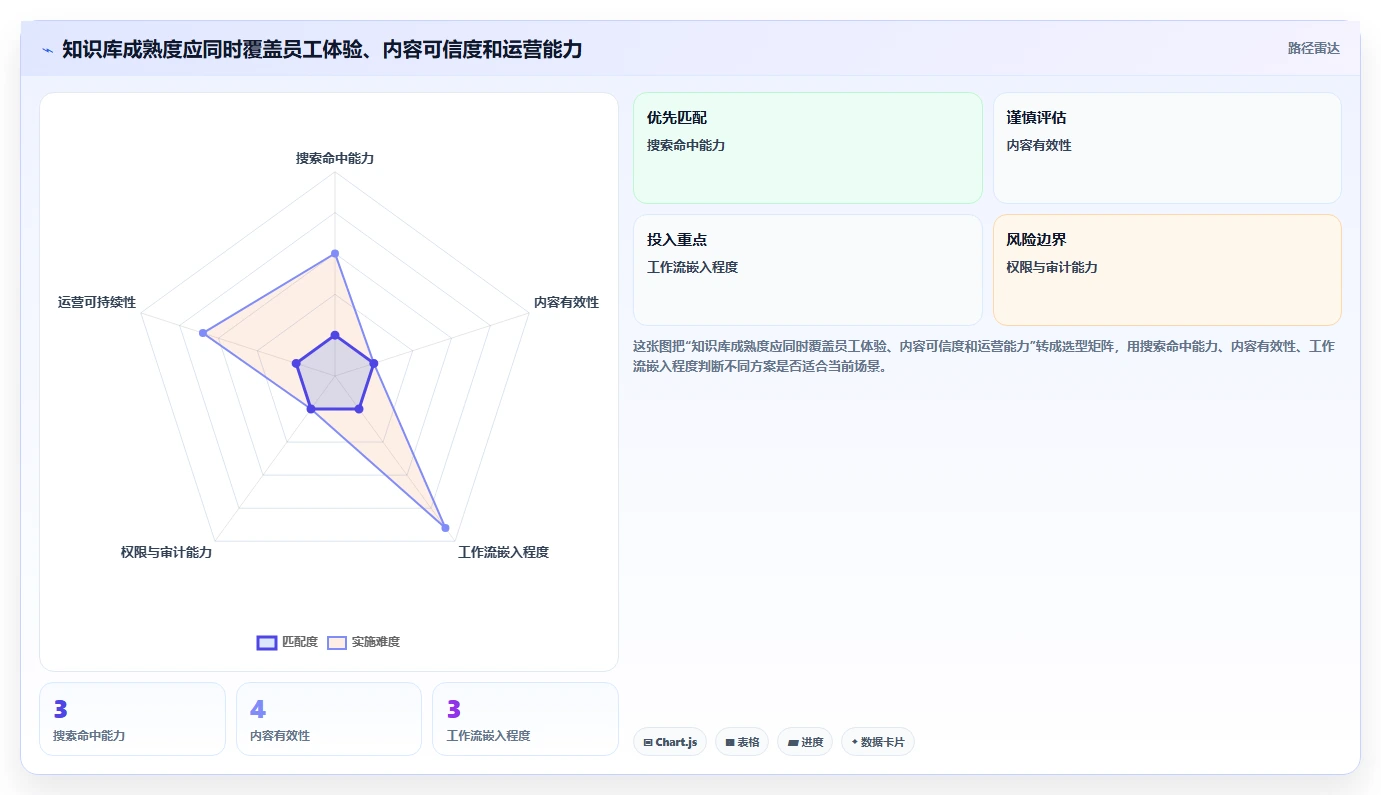Select the 进度 tag chip
The height and width of the screenshot is (795, 1381).
click(x=805, y=742)
